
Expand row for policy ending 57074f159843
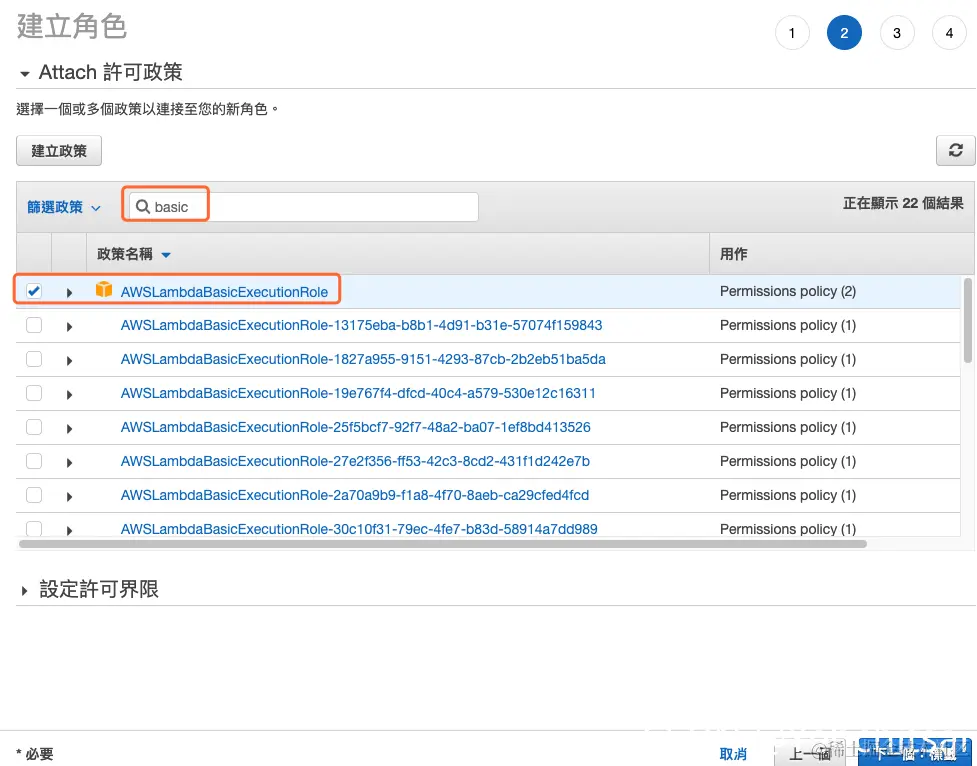[69, 327]
